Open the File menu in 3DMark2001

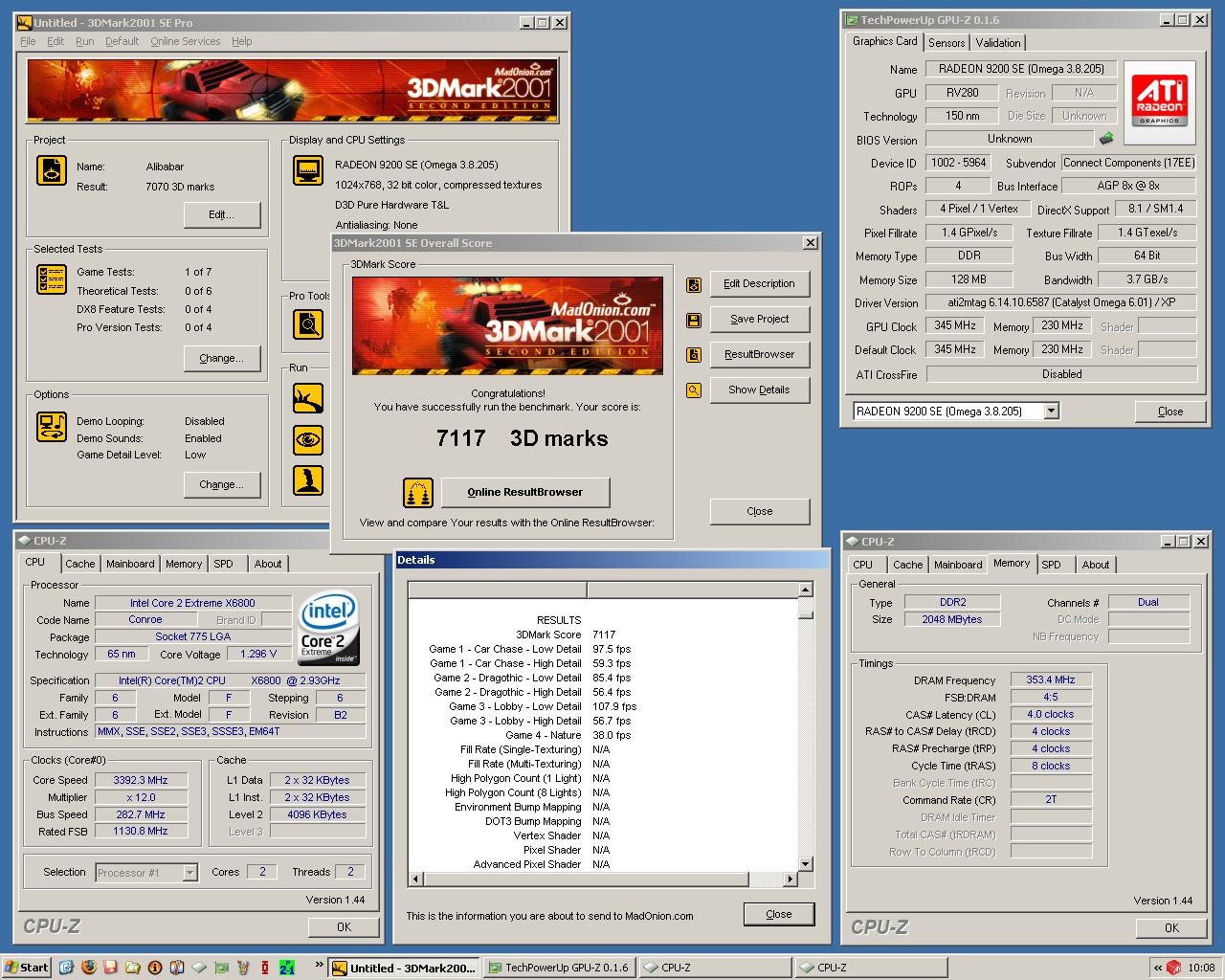coord(28,41)
